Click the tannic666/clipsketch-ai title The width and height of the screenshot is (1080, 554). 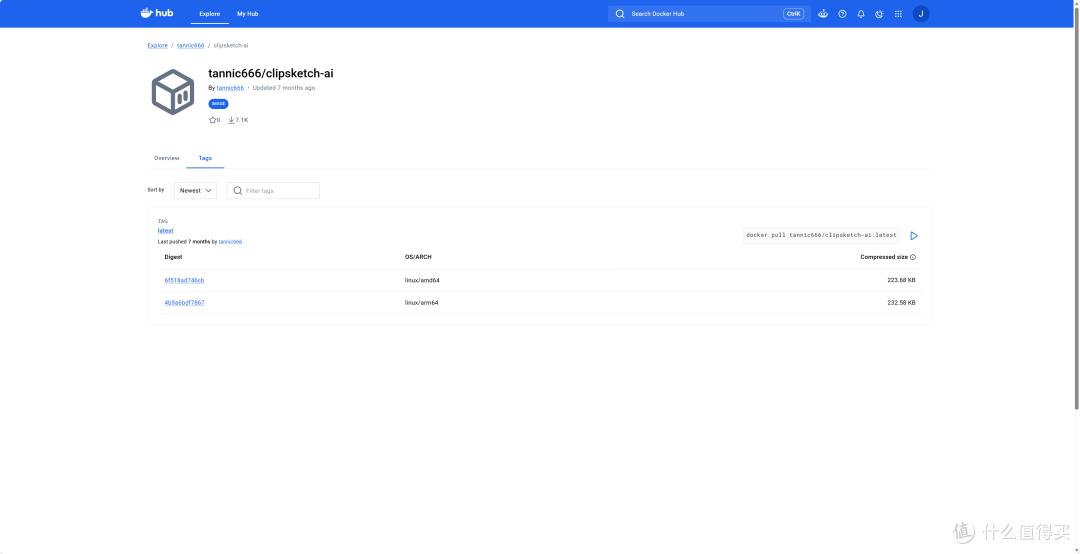(x=271, y=74)
